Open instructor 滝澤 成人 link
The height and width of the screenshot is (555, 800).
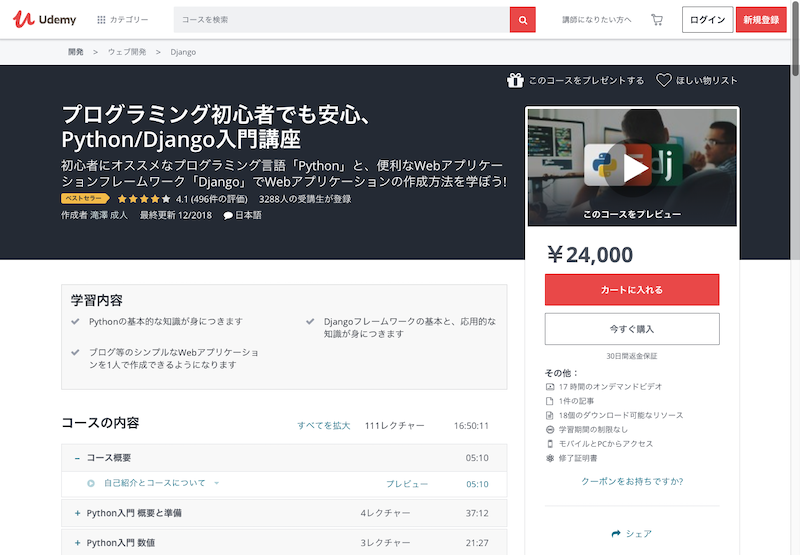[109, 215]
